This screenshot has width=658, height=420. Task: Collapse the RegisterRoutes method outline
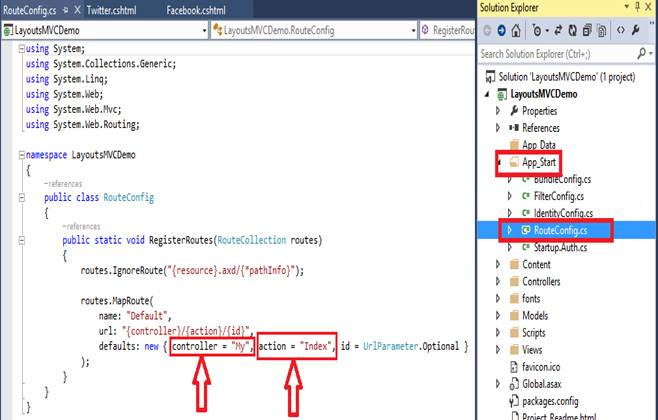point(22,240)
